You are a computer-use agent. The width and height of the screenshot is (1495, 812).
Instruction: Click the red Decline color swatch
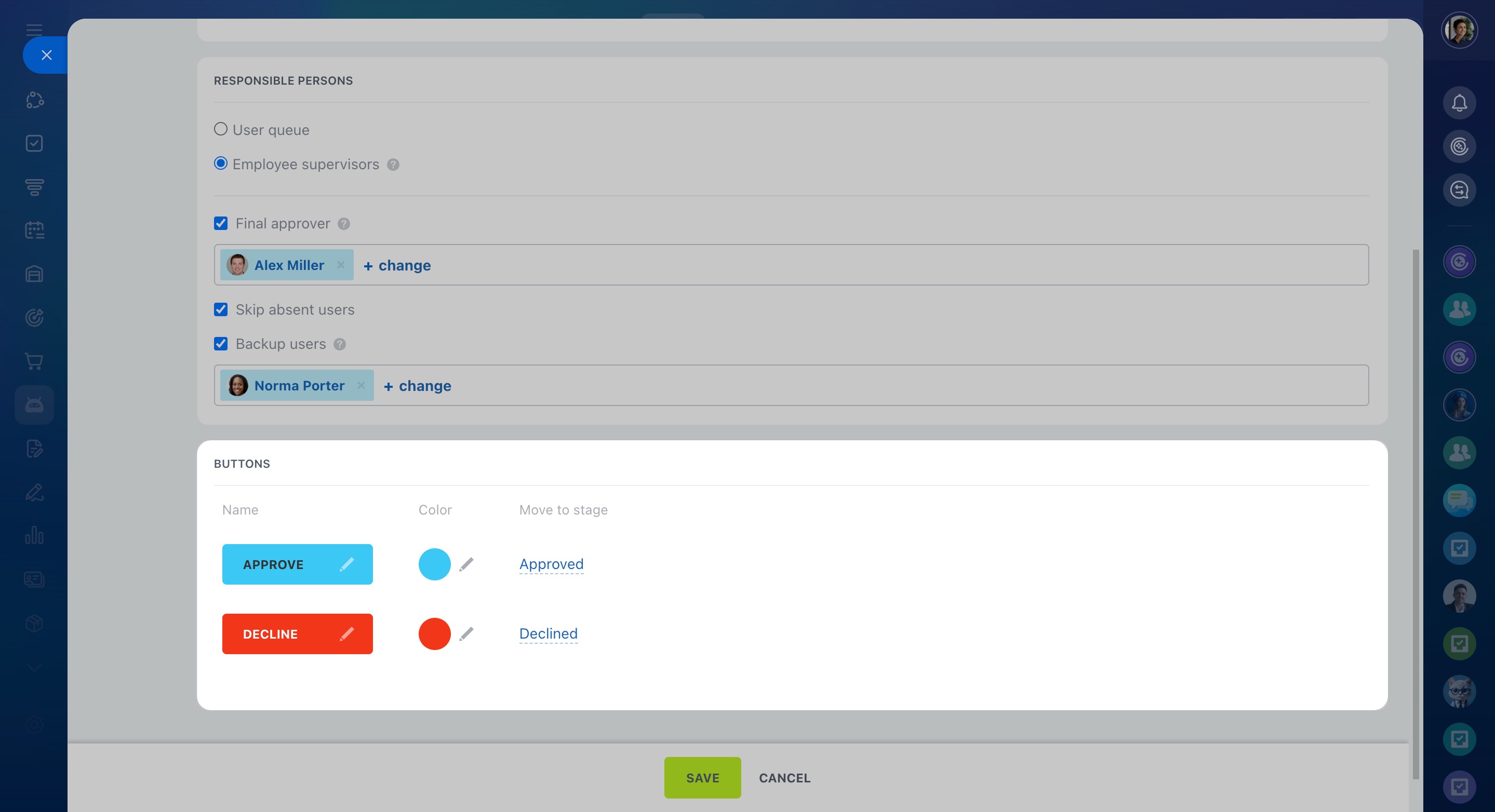(x=434, y=634)
